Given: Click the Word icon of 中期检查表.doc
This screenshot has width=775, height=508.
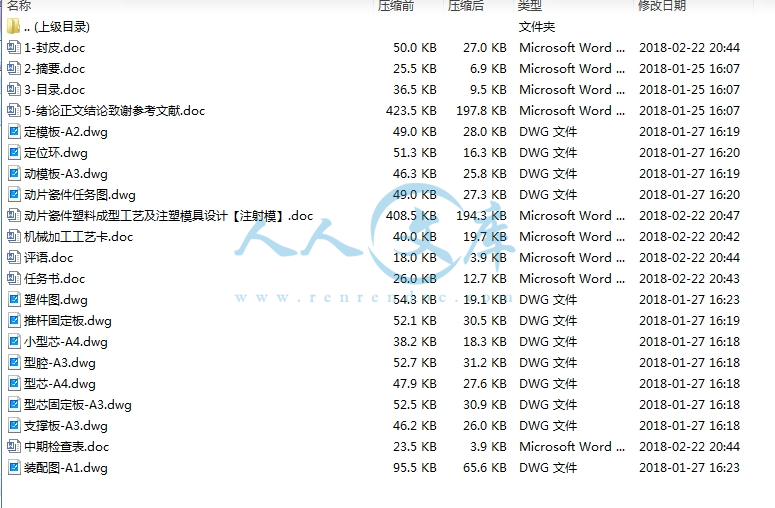Looking at the screenshot, I should [14, 446].
